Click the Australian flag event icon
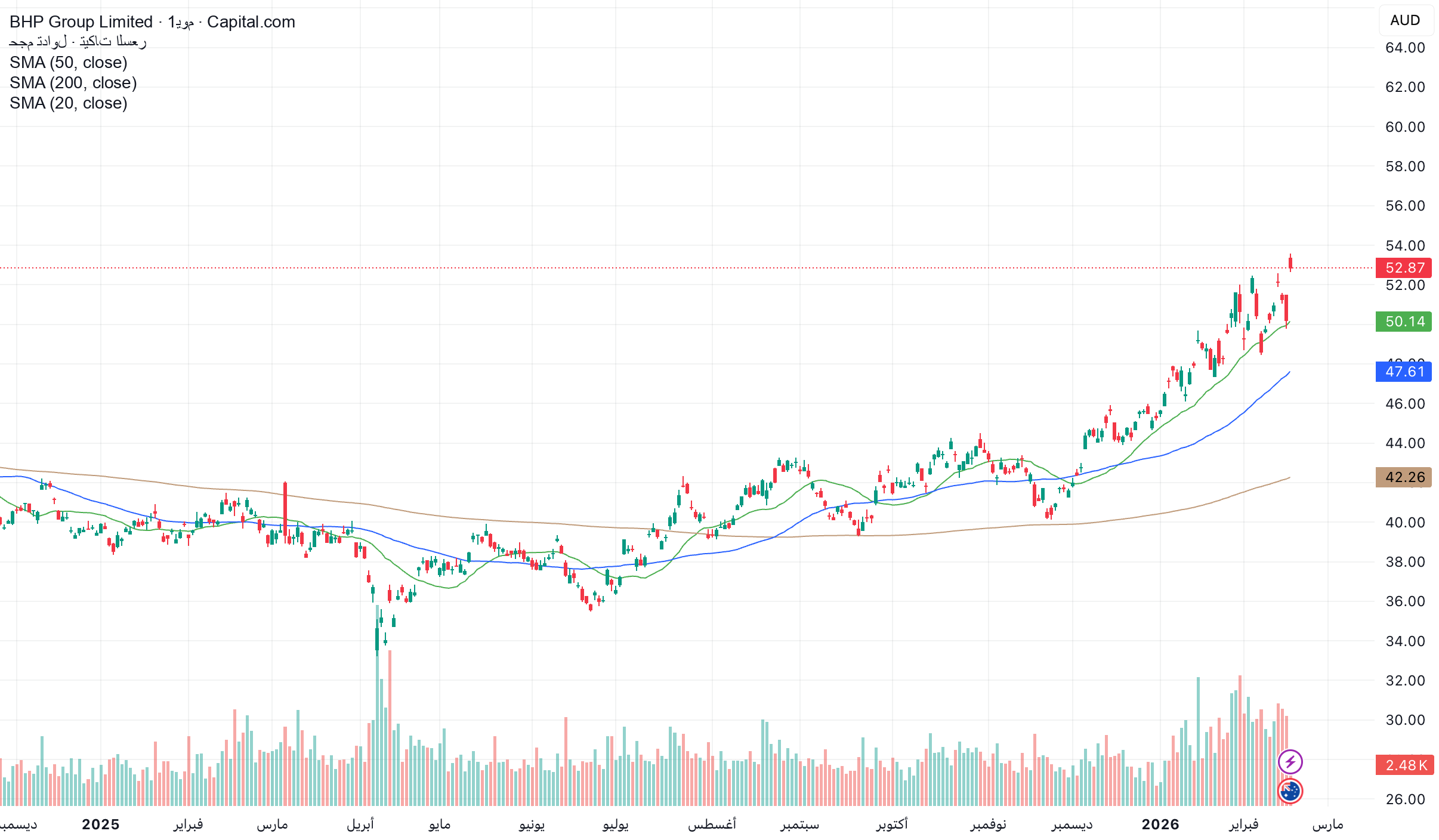Viewport: 1439px width, 840px height. click(x=1290, y=791)
